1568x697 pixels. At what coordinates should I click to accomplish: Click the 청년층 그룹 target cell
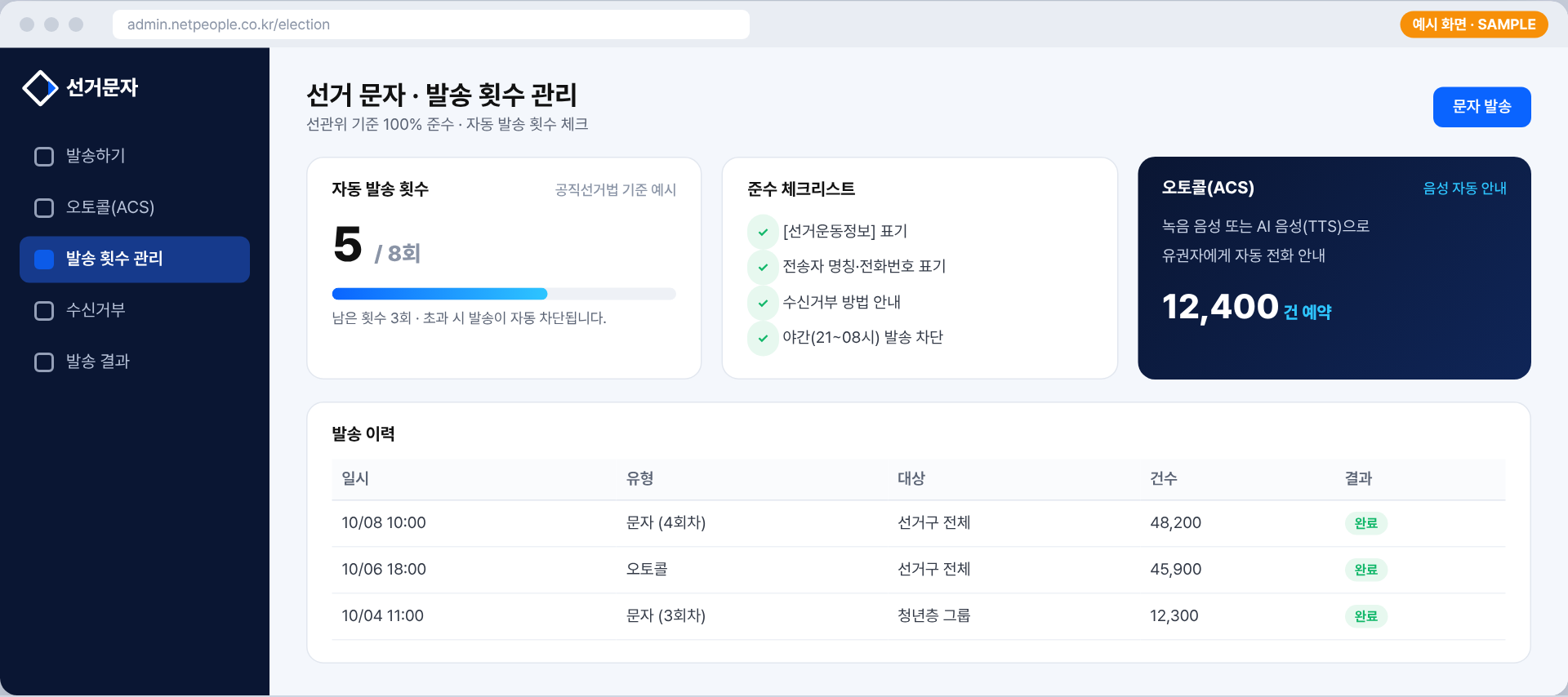934,616
